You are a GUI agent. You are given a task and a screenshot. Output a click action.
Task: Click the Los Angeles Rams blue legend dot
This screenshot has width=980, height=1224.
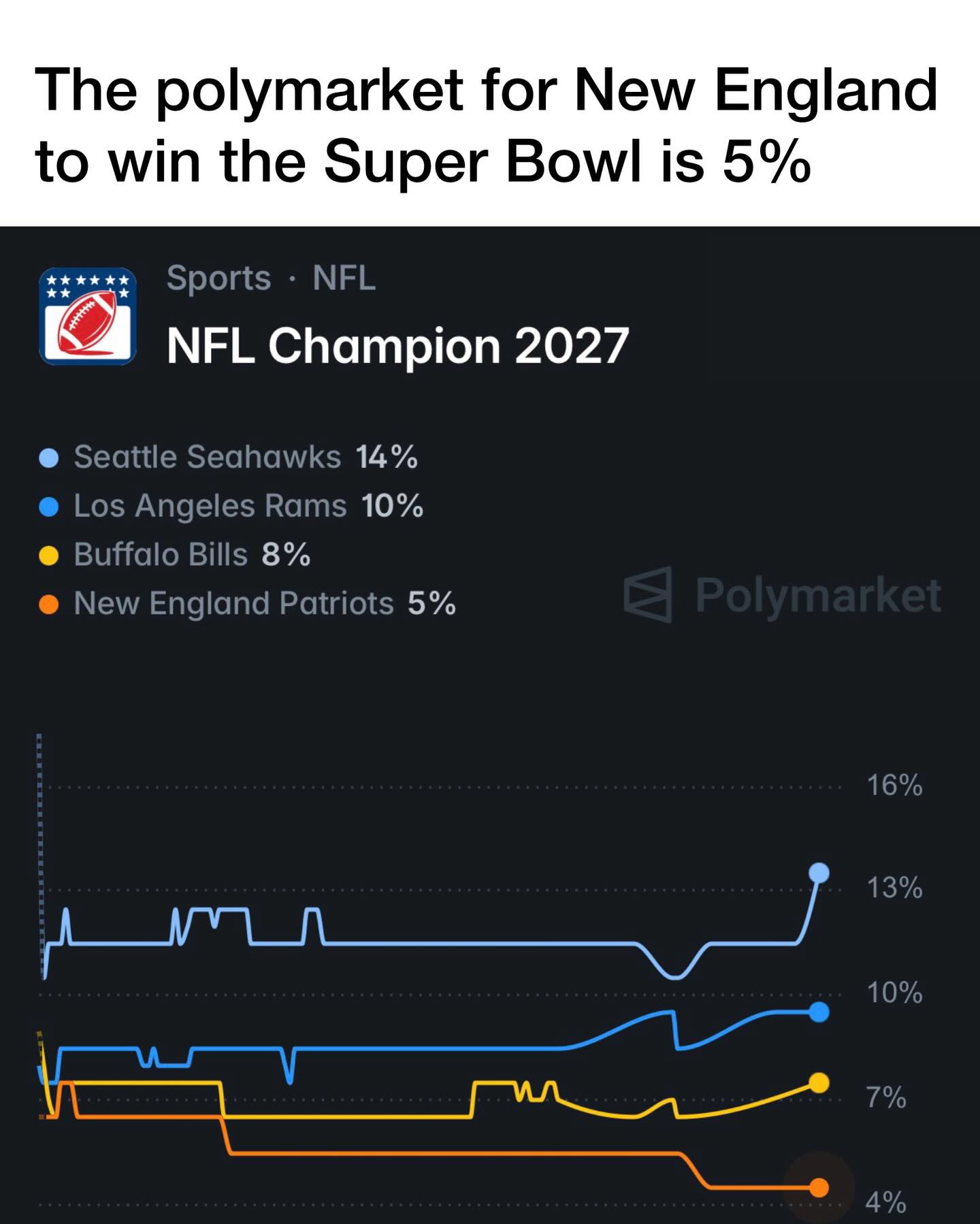[x=49, y=506]
